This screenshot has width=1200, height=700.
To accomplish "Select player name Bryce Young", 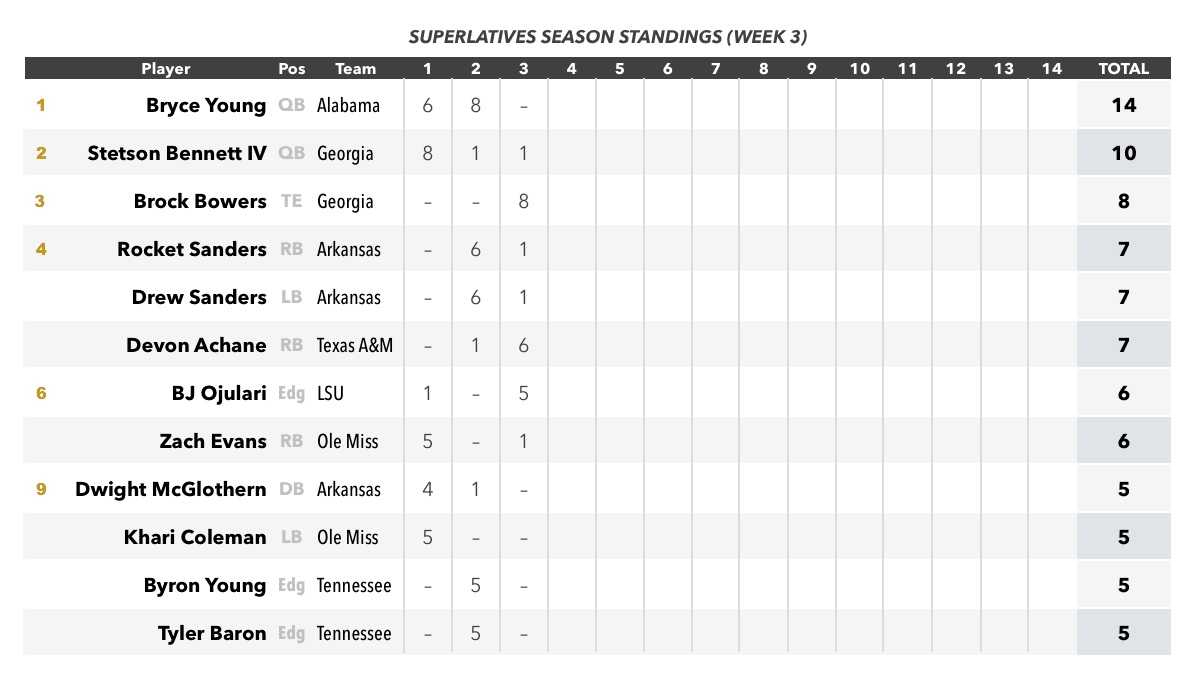I will click(x=206, y=105).
